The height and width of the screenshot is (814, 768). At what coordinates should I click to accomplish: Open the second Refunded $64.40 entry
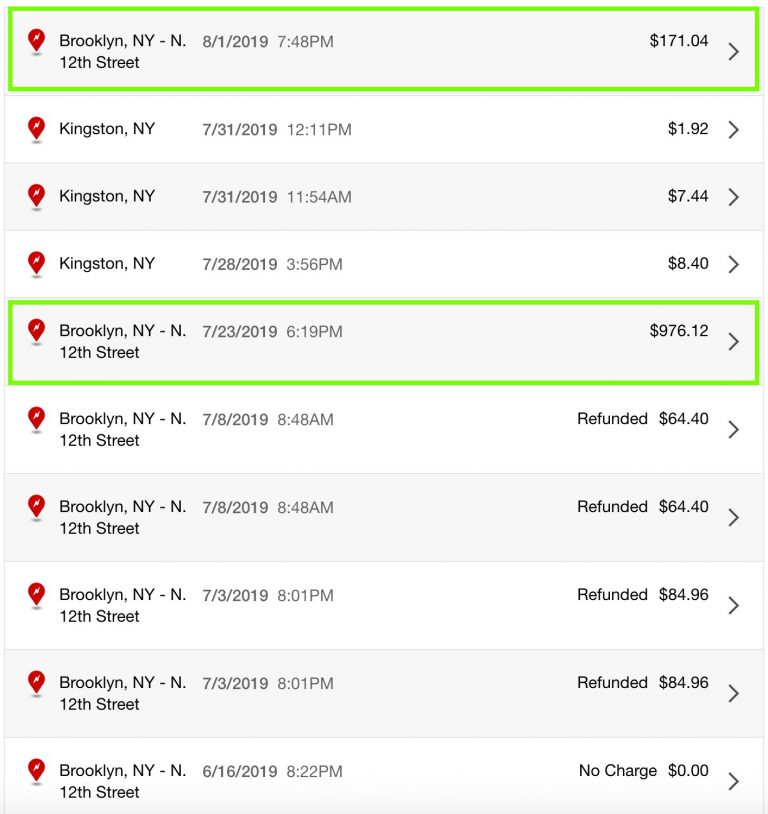pos(384,518)
